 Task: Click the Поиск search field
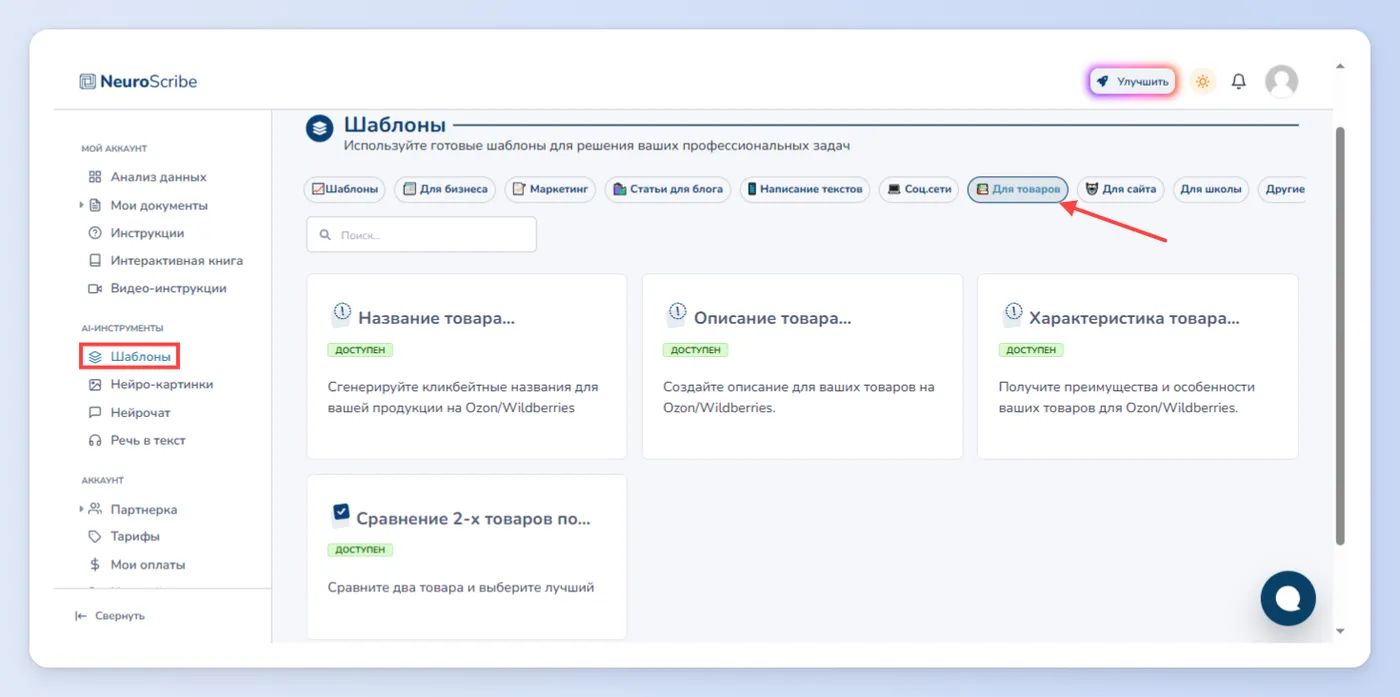(x=422, y=235)
